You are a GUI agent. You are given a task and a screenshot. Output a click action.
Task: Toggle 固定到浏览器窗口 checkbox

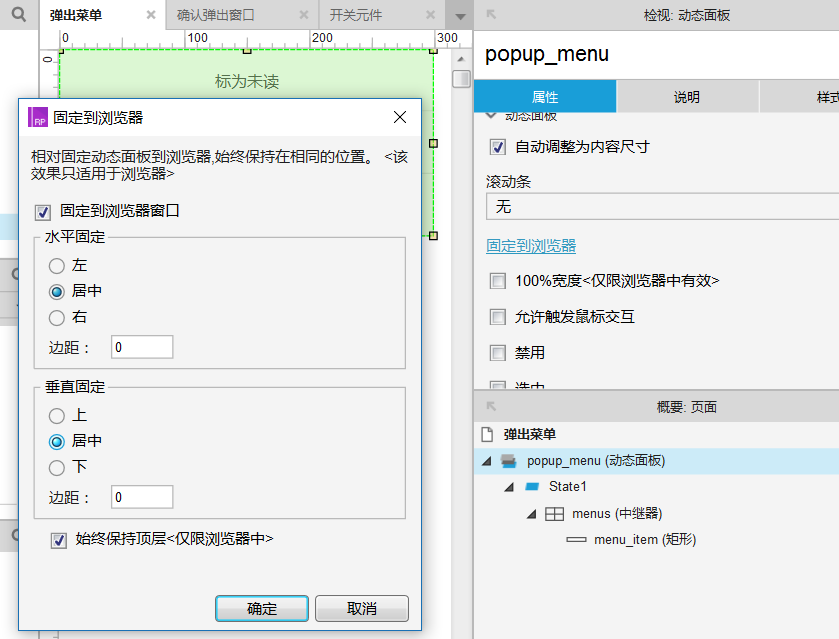click(43, 212)
